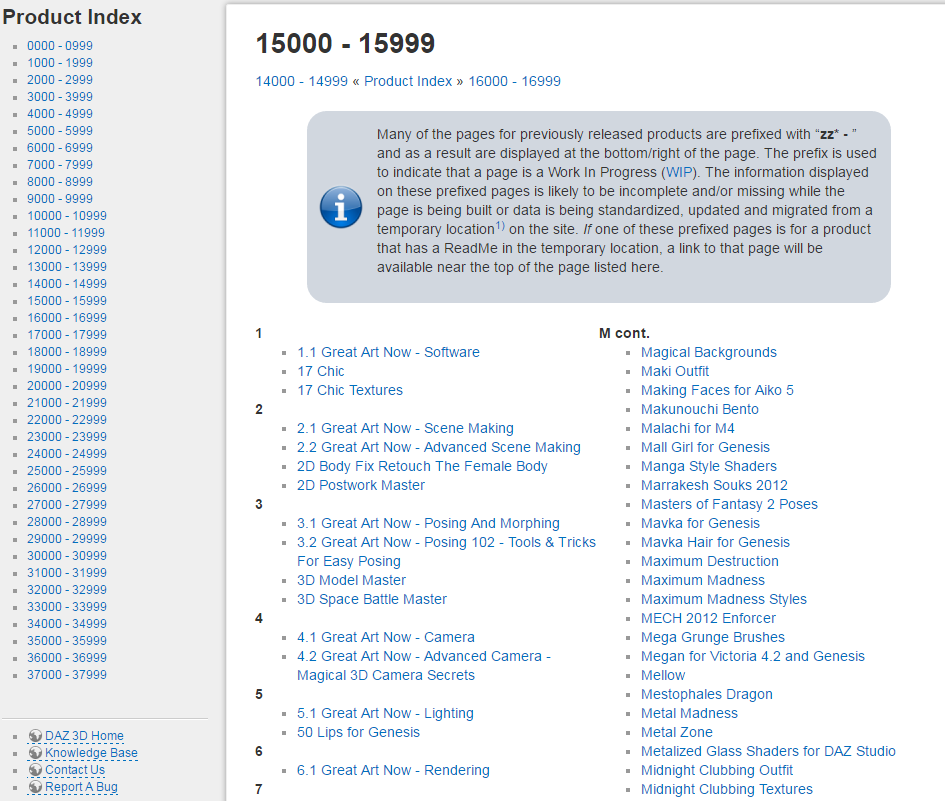This screenshot has height=801, width=945.
Task: Open 3D Space Battle Master link
Action: pyautogui.click(x=372, y=599)
